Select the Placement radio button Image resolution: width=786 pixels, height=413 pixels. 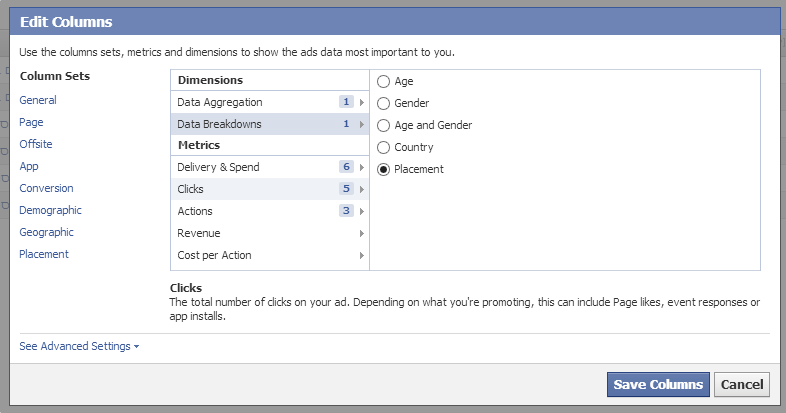(x=383, y=169)
